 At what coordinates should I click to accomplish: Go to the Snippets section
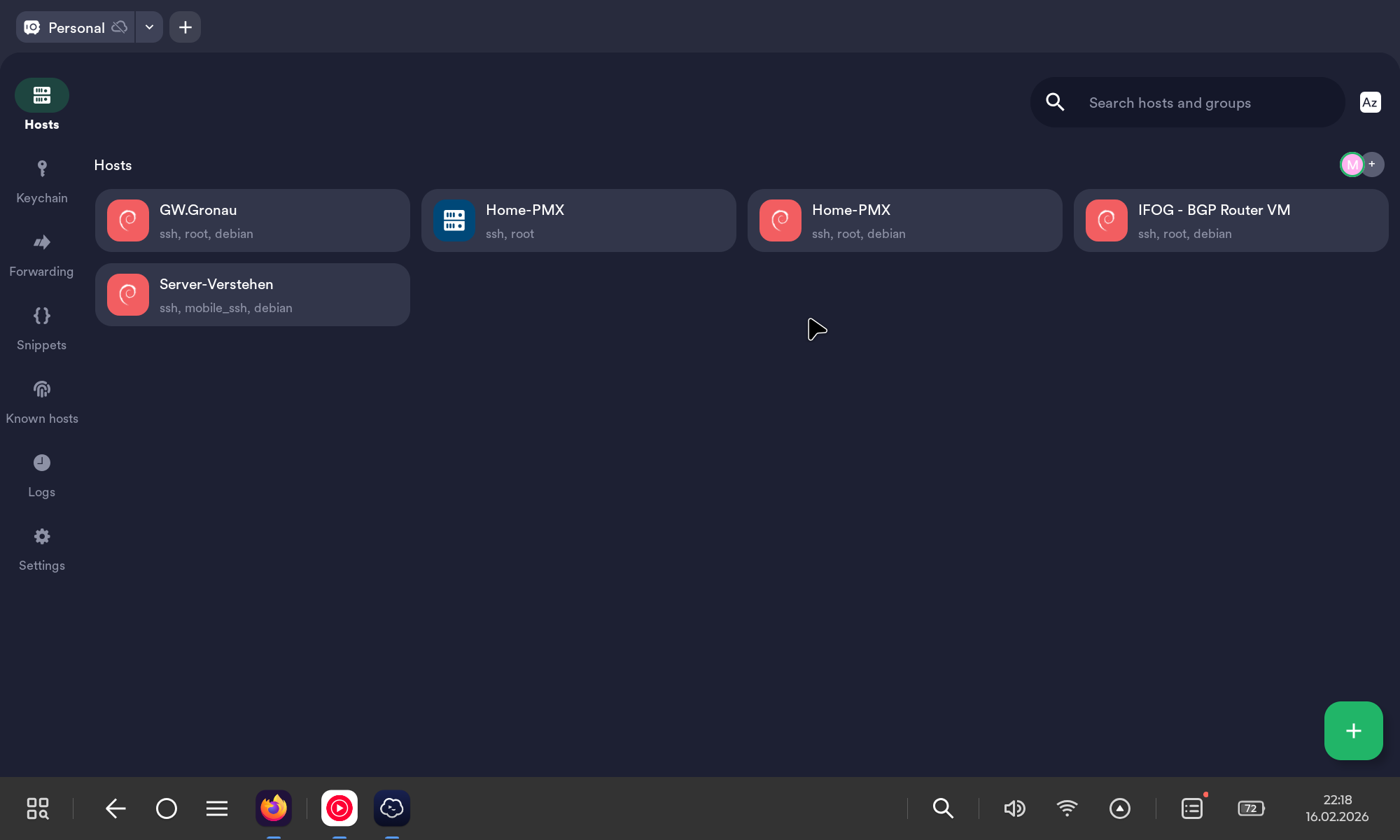tap(42, 328)
